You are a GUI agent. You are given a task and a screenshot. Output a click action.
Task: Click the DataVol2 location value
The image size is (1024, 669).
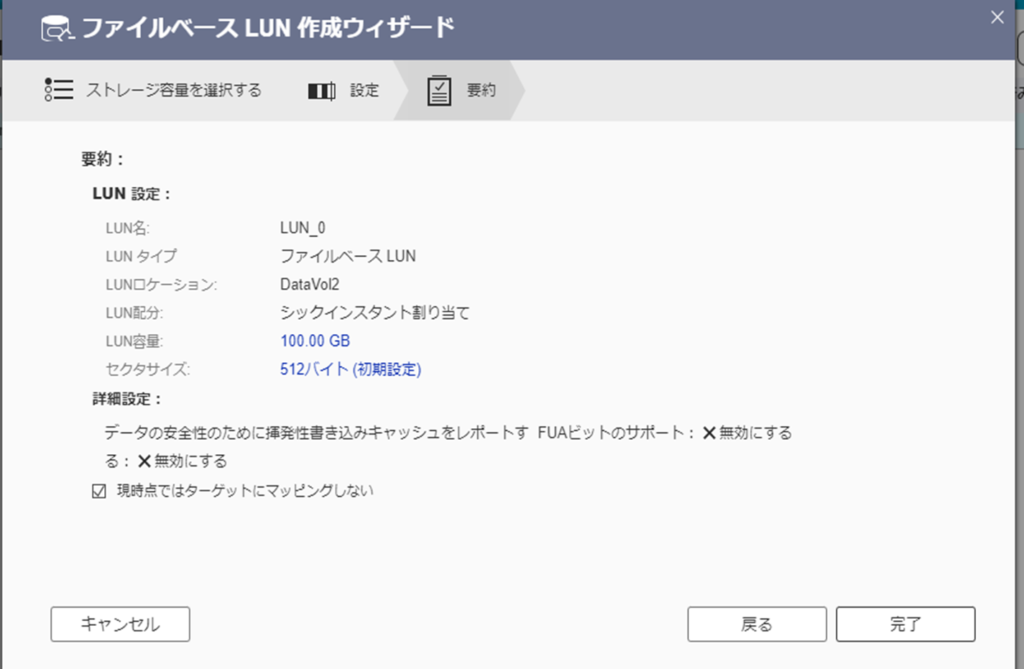tap(310, 284)
